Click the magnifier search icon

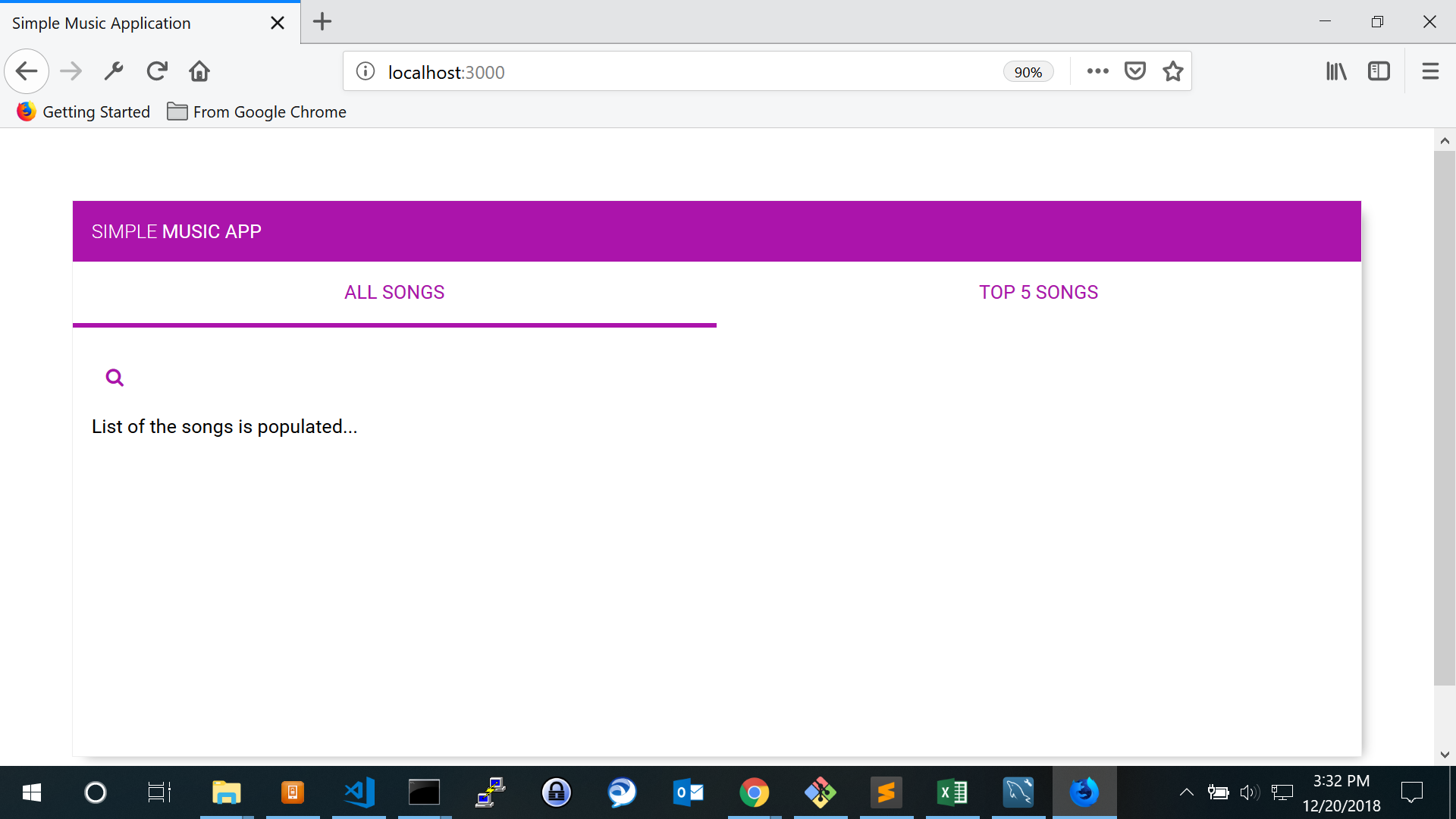115,378
